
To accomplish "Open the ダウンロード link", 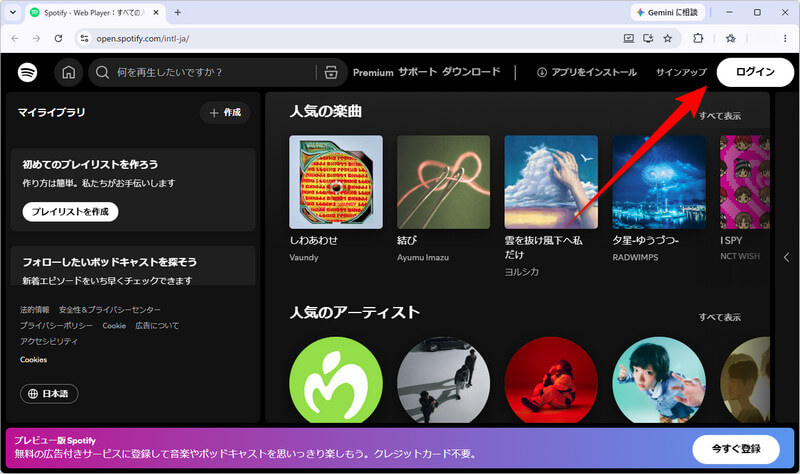I will tap(471, 72).
